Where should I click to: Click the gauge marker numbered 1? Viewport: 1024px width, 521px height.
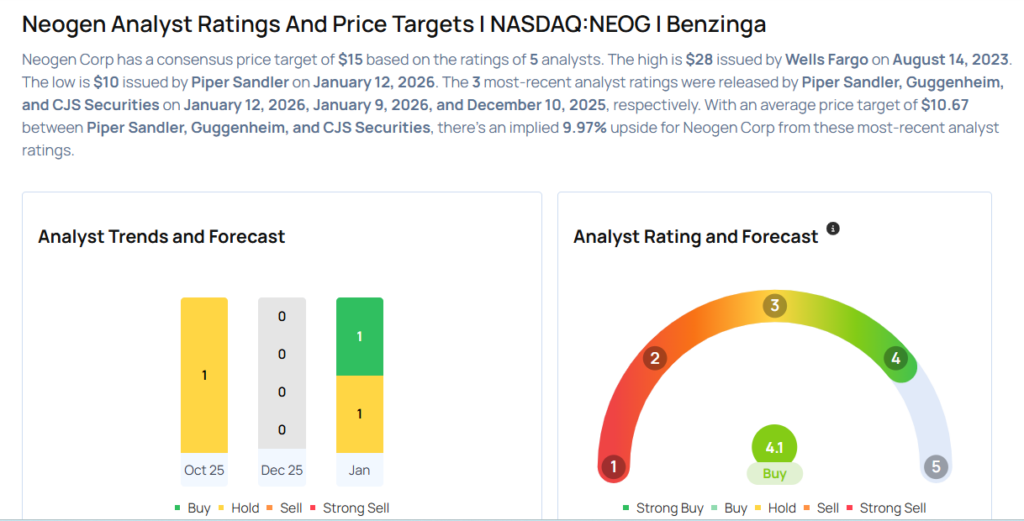615,467
